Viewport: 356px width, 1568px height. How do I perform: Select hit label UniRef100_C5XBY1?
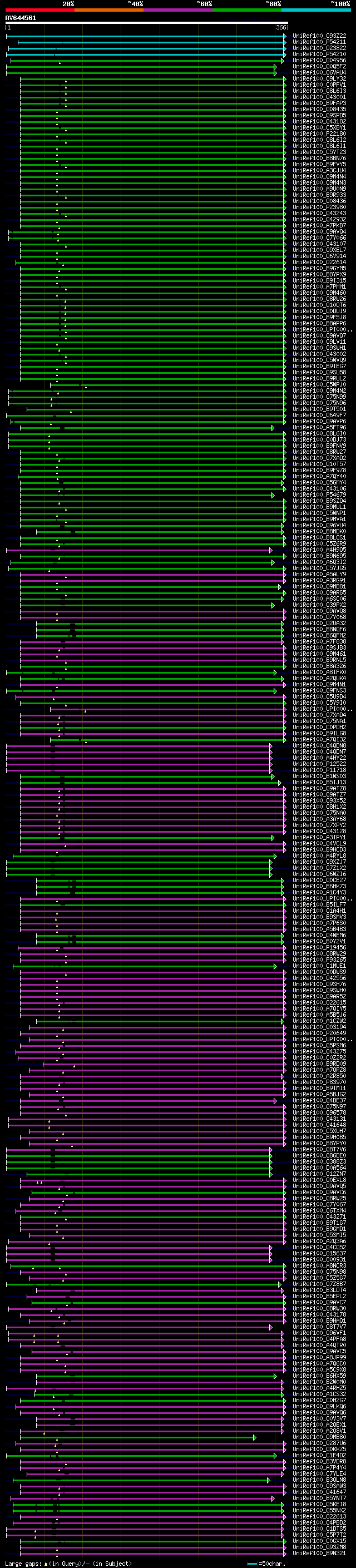(x=319, y=127)
